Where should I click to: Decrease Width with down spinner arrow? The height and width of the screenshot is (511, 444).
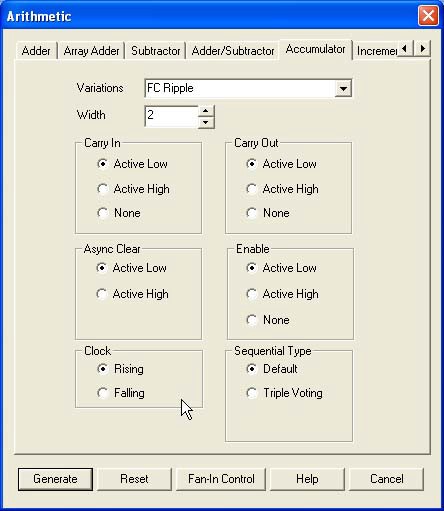click(x=206, y=122)
